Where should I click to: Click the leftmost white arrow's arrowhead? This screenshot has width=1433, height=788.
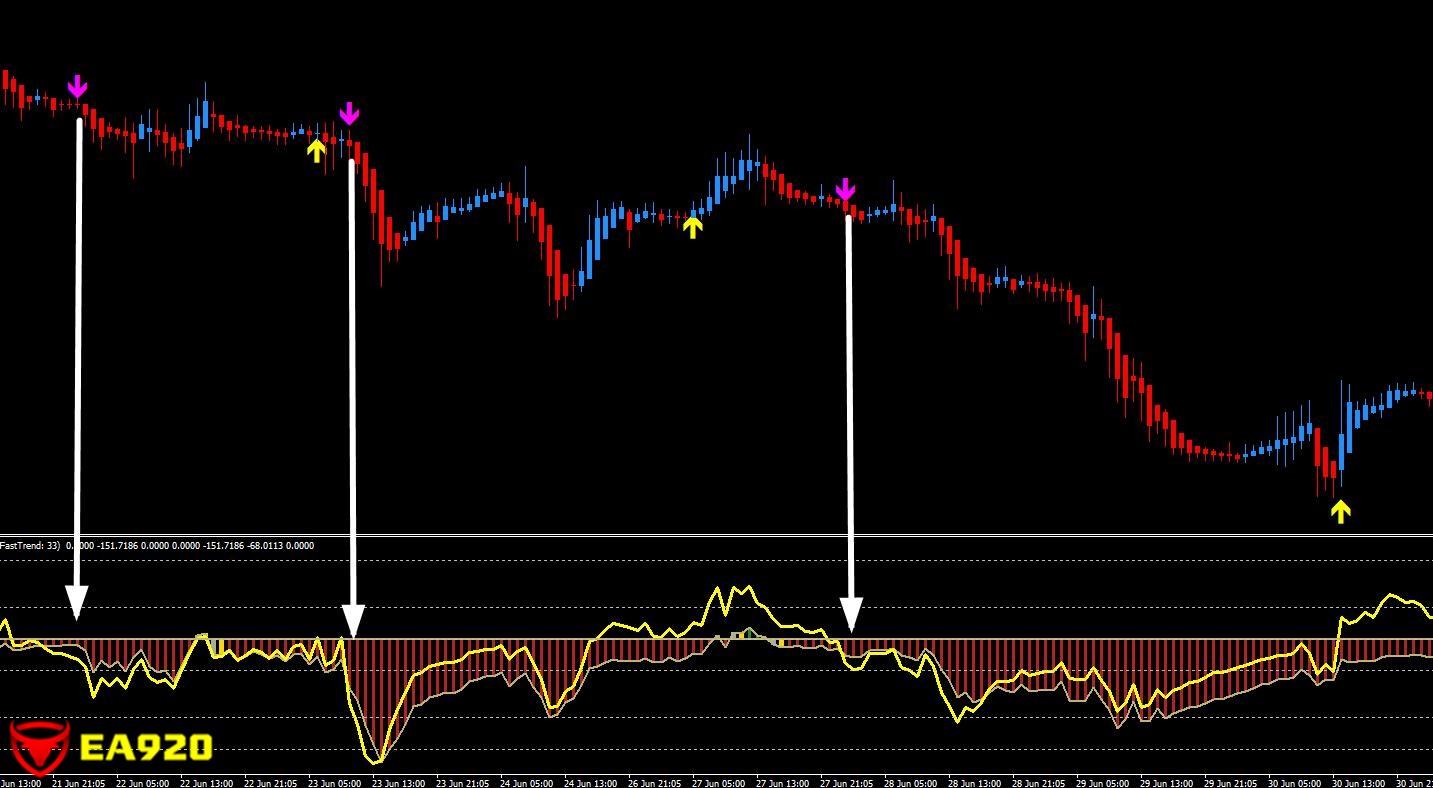76,603
